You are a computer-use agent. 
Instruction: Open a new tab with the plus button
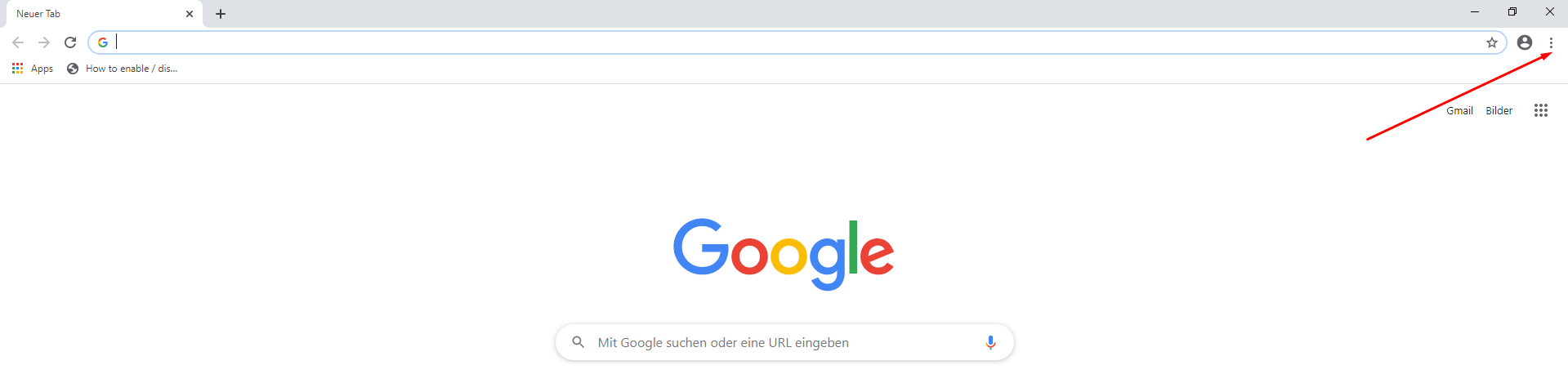coord(221,14)
